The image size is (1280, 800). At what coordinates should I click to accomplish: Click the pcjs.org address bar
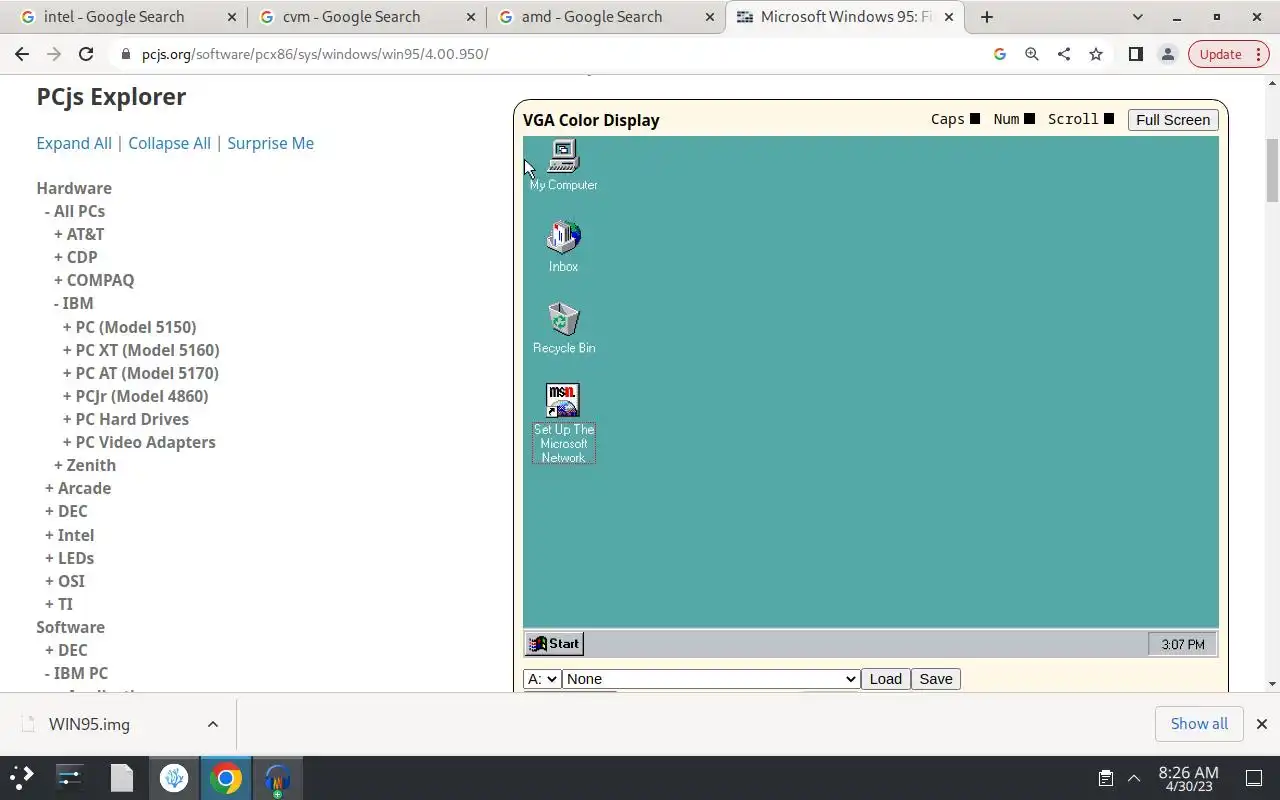point(550,54)
